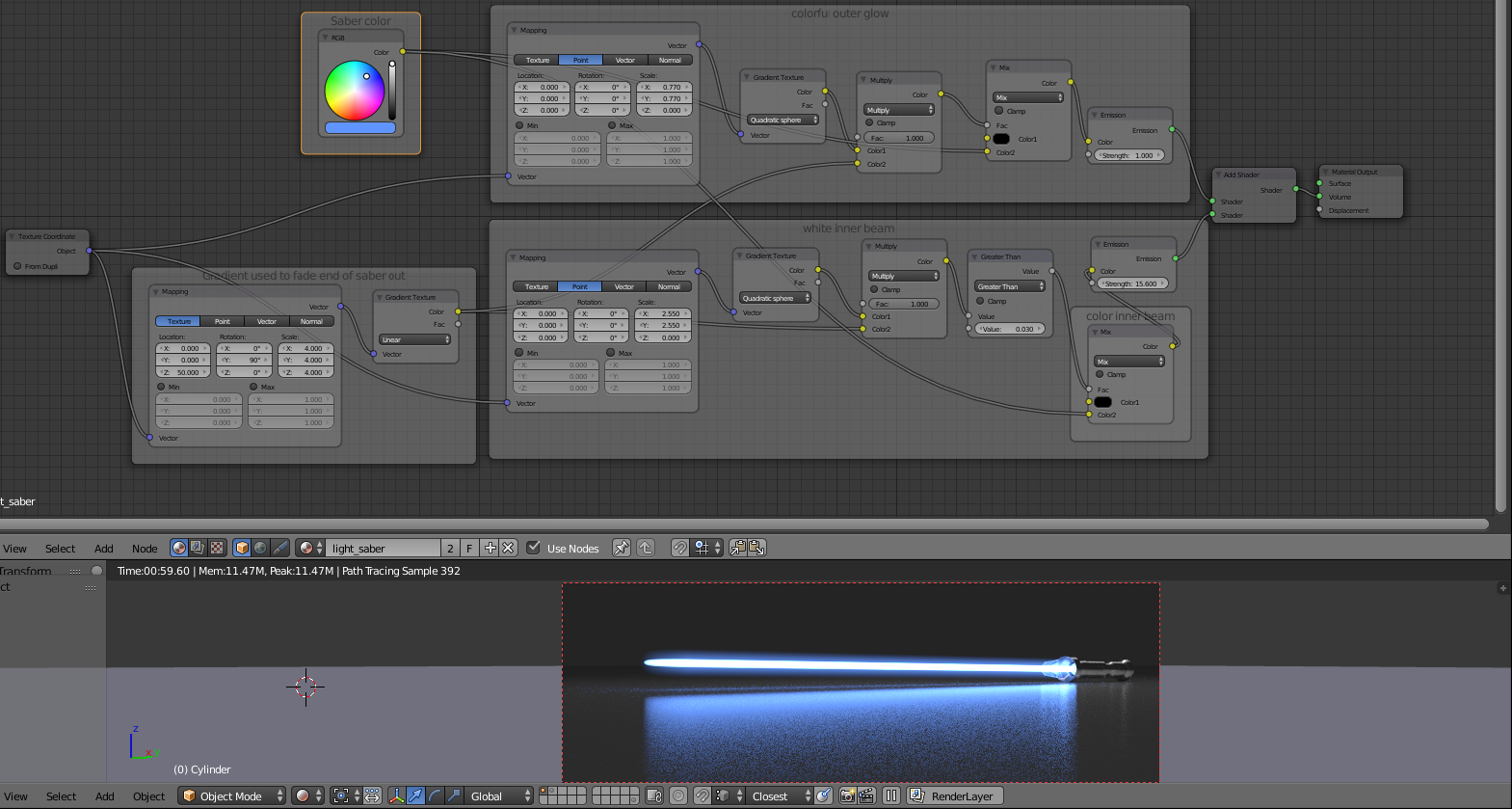Render active view image camera icon
Screen dimensions: 1512x809
pos(847,796)
